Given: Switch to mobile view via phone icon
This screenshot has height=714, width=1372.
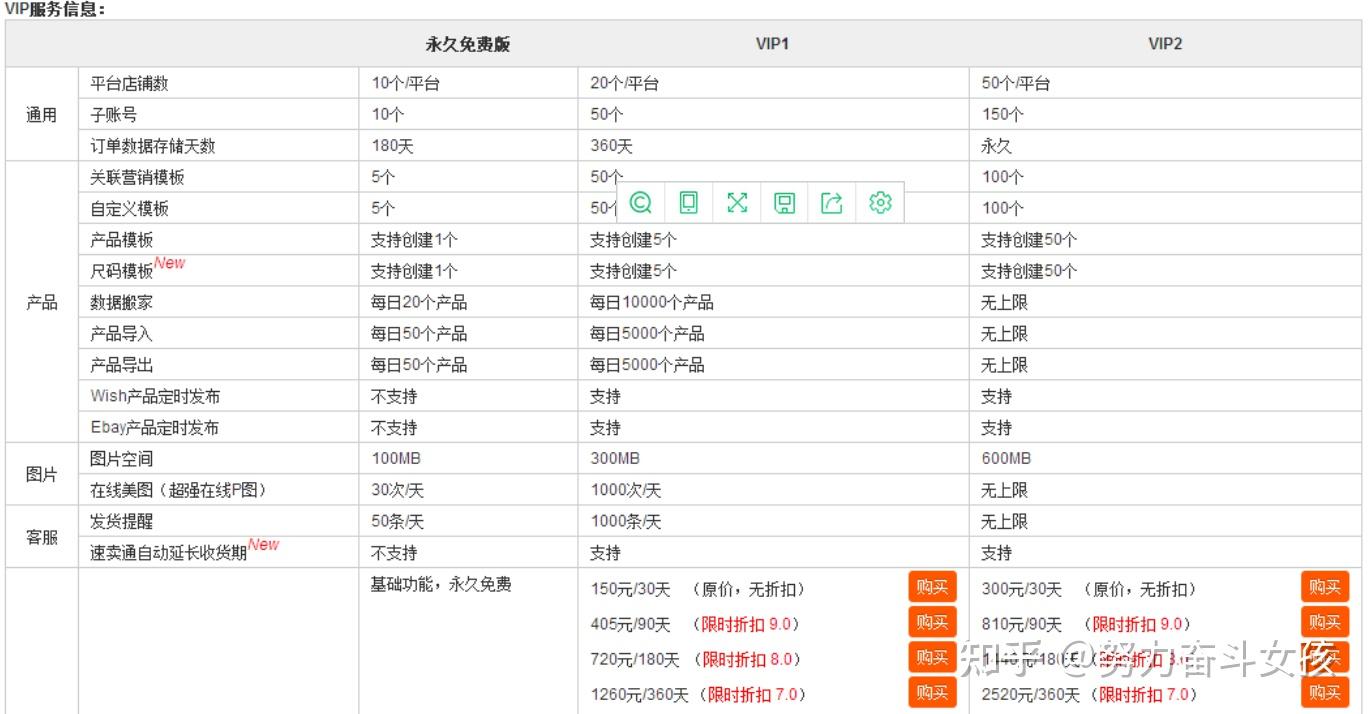Looking at the screenshot, I should click(x=689, y=202).
